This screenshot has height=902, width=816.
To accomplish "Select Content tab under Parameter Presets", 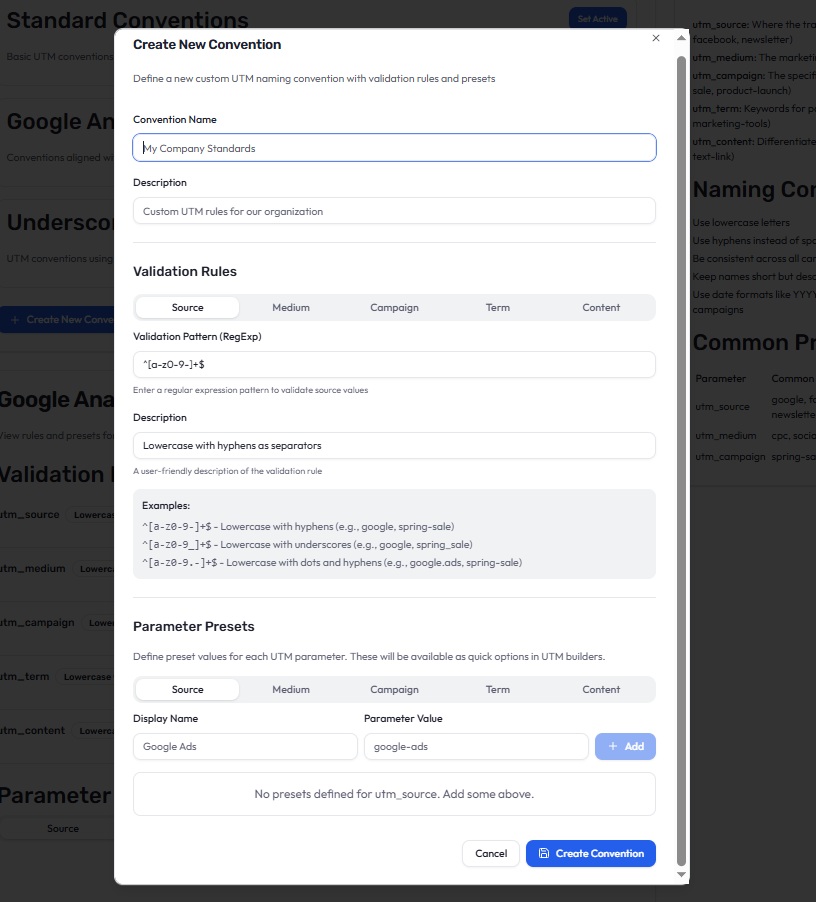I will click(601, 689).
